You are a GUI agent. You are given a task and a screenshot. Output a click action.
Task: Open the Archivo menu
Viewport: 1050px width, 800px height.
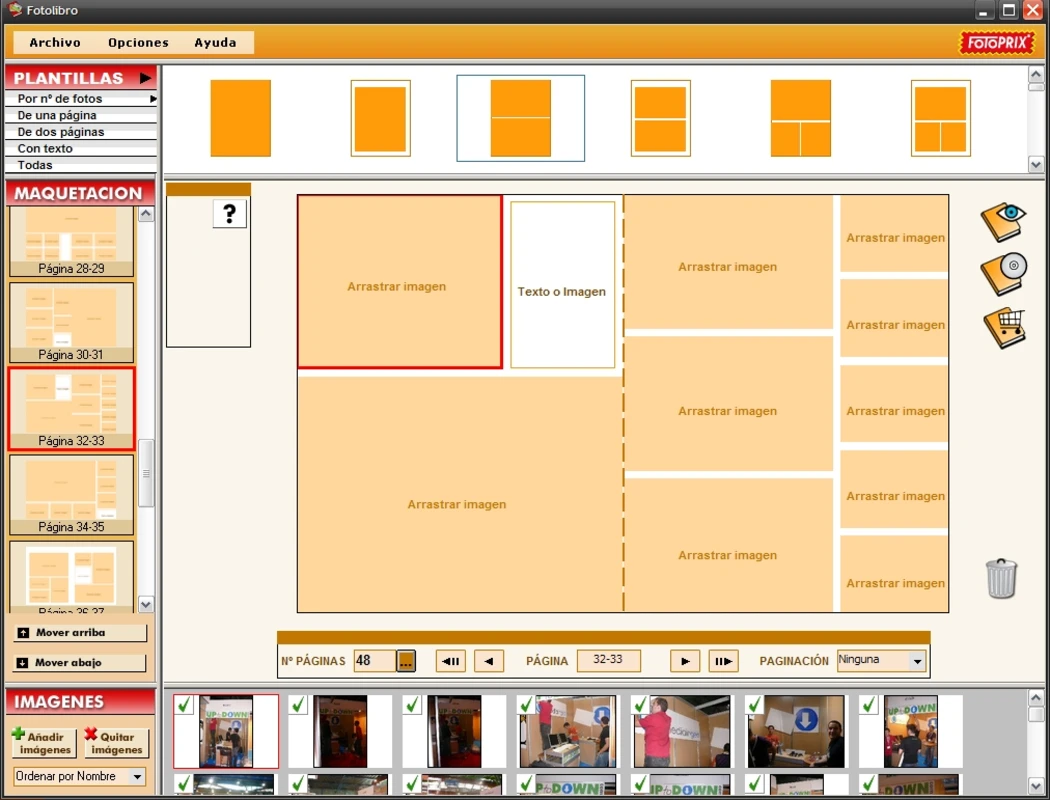[55, 43]
